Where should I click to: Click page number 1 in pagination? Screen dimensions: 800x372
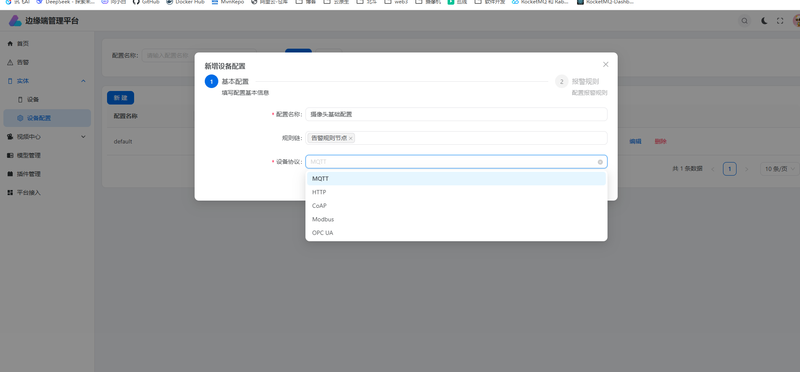730,169
